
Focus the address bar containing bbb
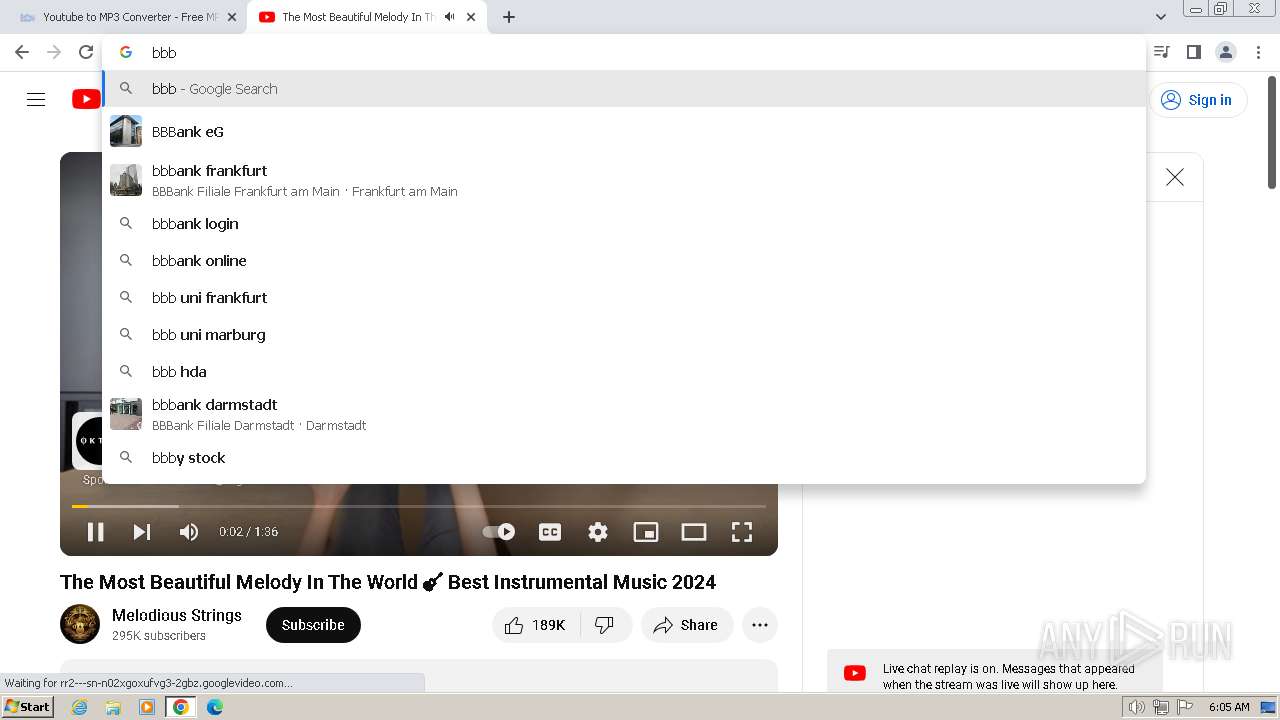[x=625, y=52]
